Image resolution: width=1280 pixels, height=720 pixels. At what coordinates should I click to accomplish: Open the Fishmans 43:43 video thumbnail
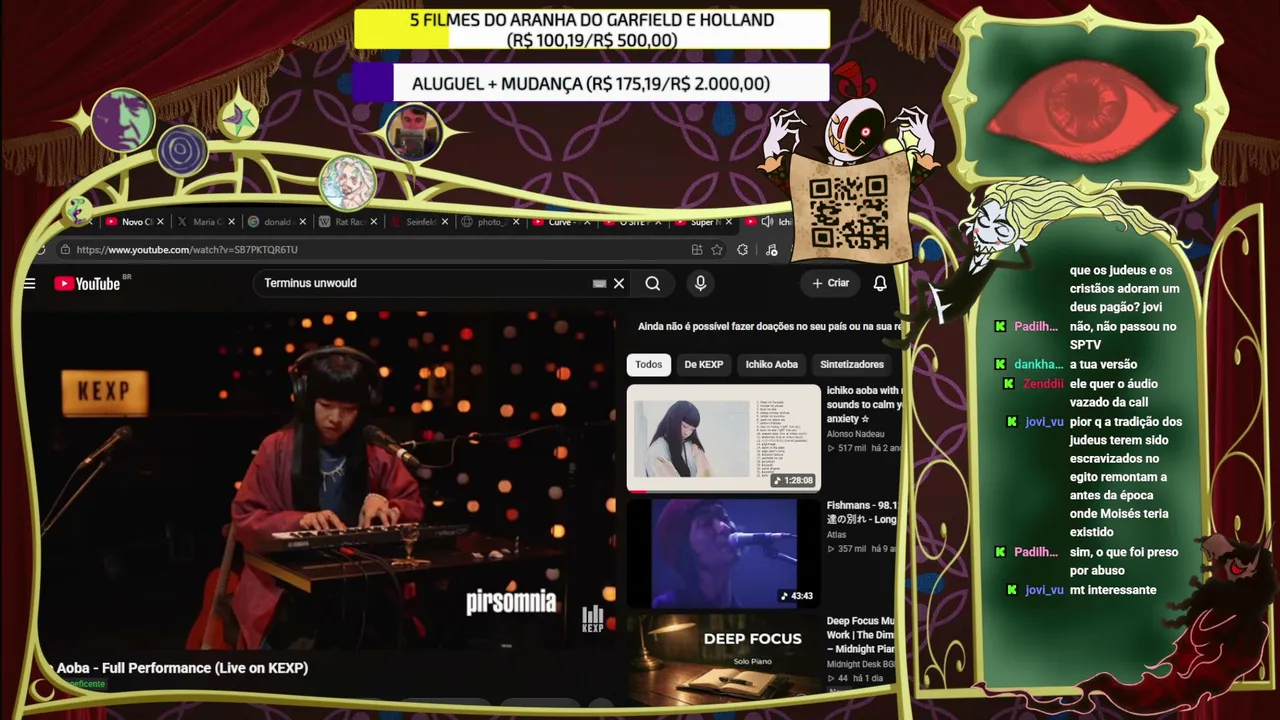tap(724, 553)
